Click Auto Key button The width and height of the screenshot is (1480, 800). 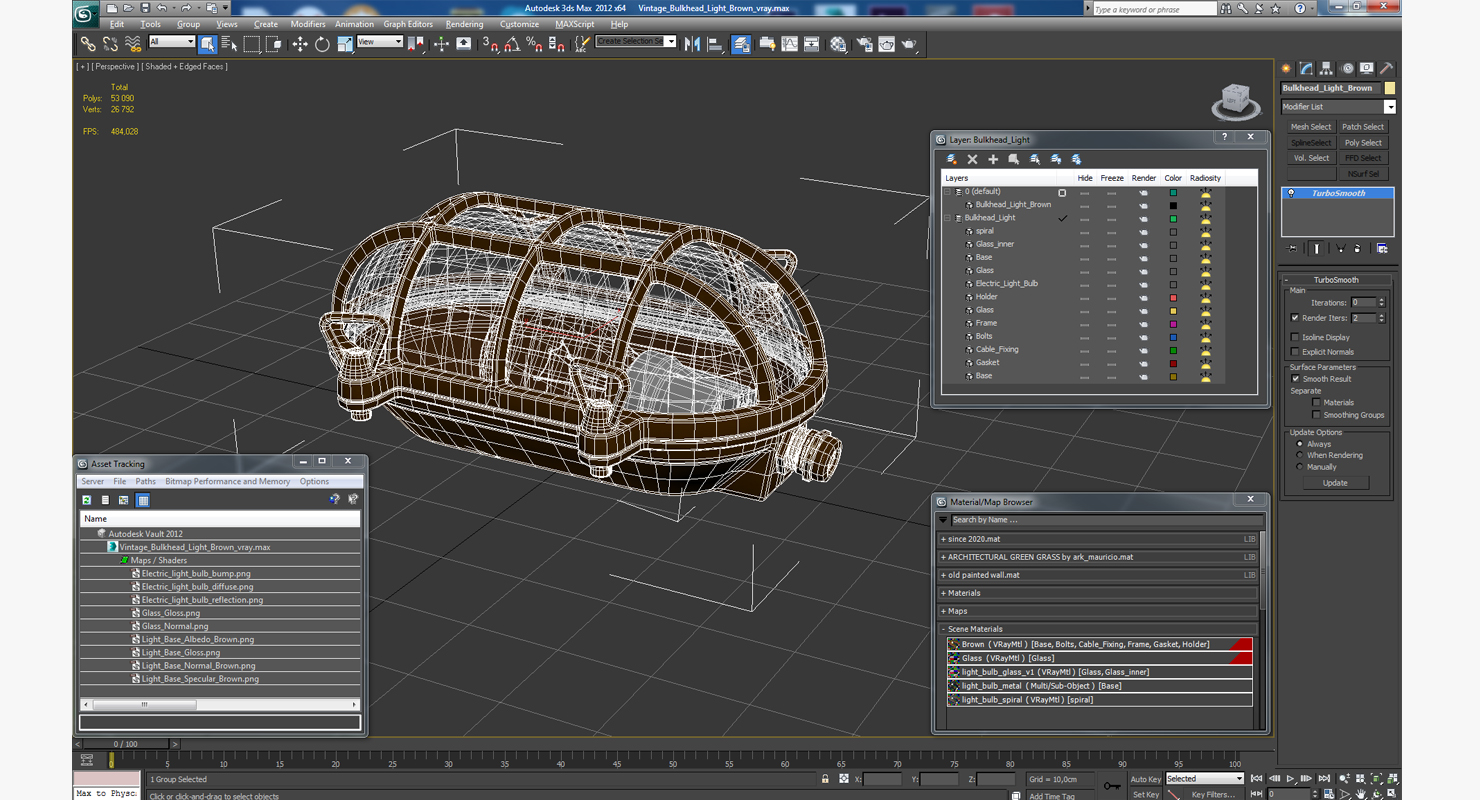(1145, 779)
